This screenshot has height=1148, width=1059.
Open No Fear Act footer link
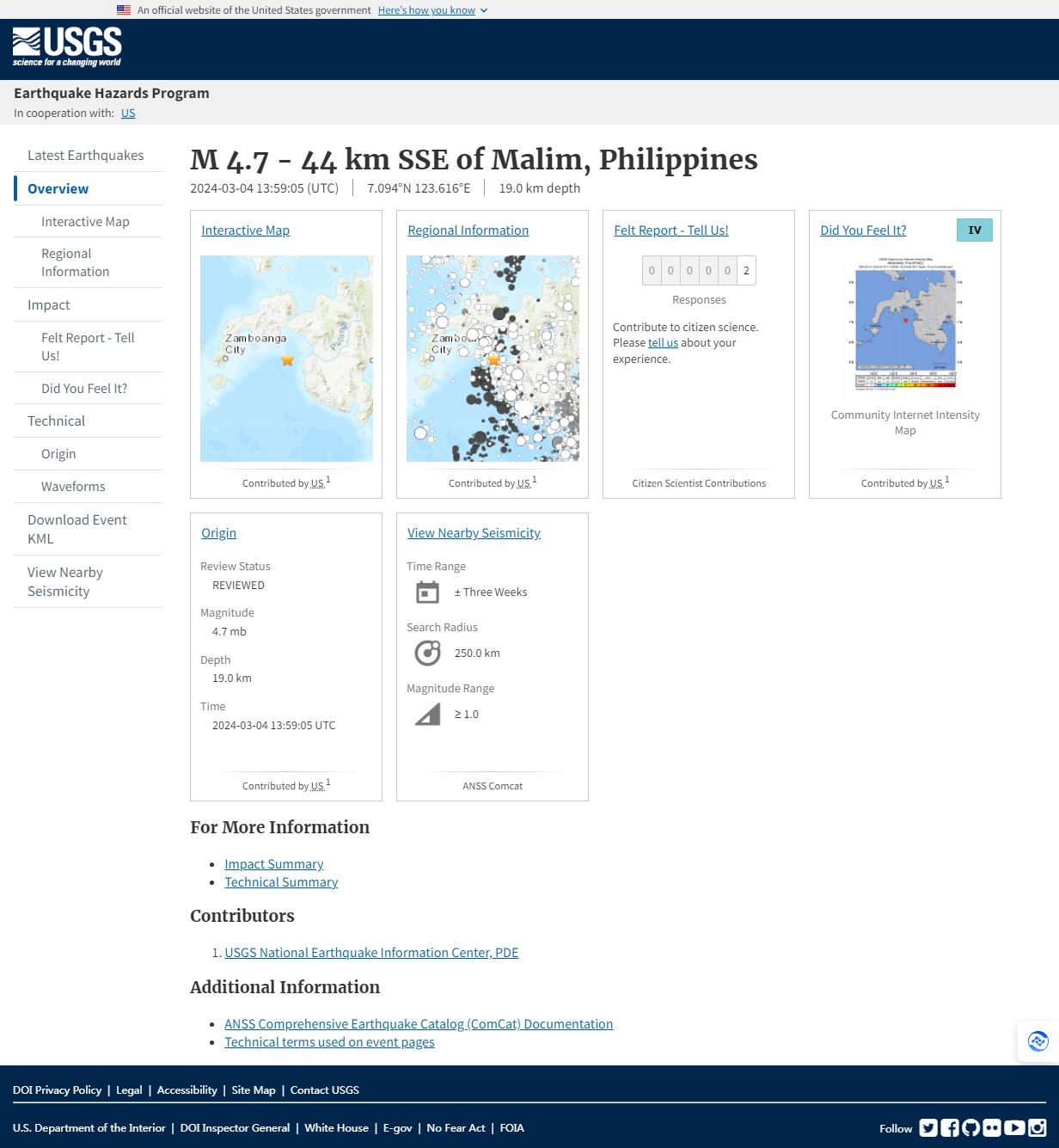tap(456, 1128)
